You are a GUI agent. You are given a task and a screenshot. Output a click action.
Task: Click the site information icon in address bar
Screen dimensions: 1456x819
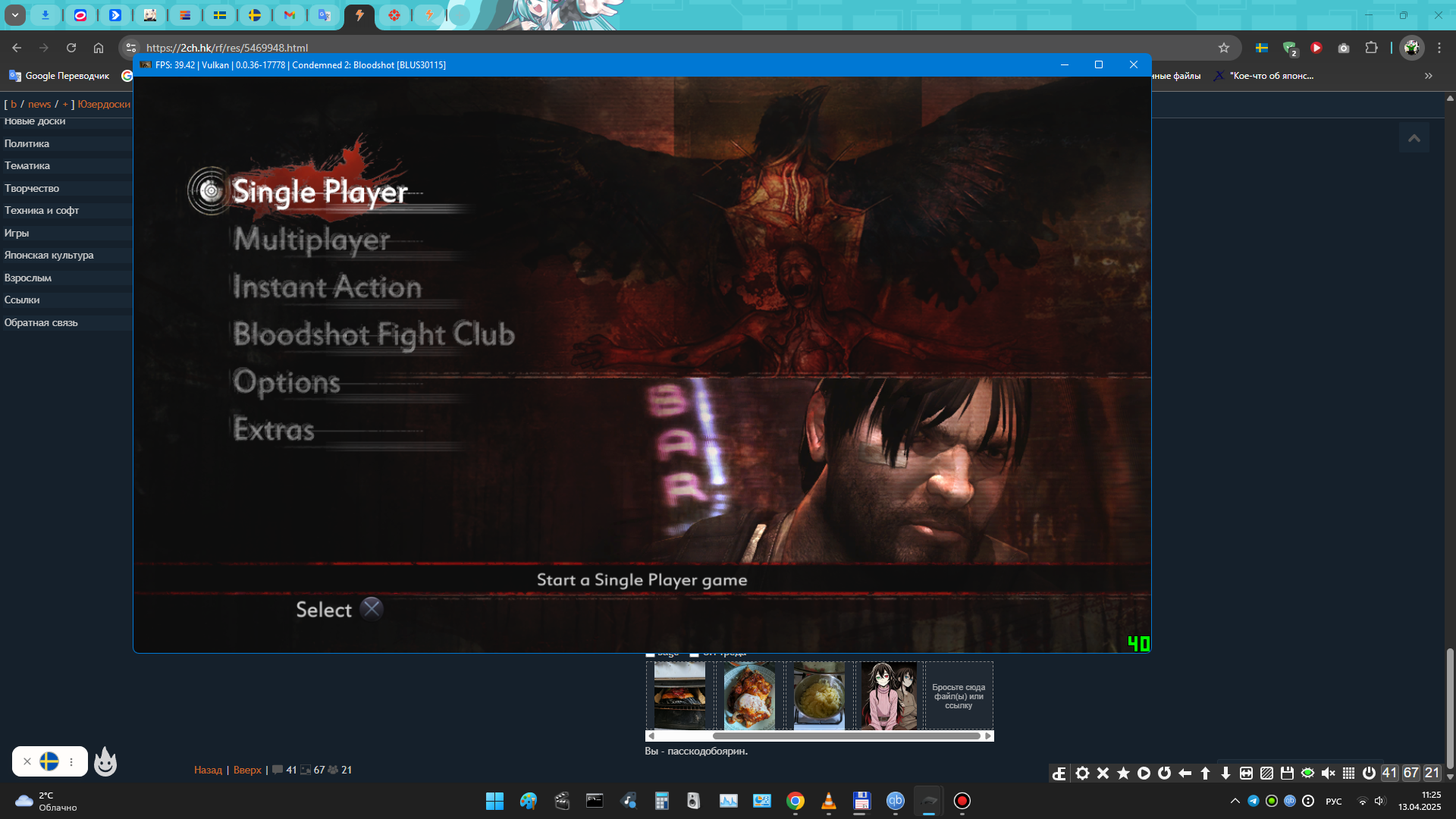(x=131, y=48)
